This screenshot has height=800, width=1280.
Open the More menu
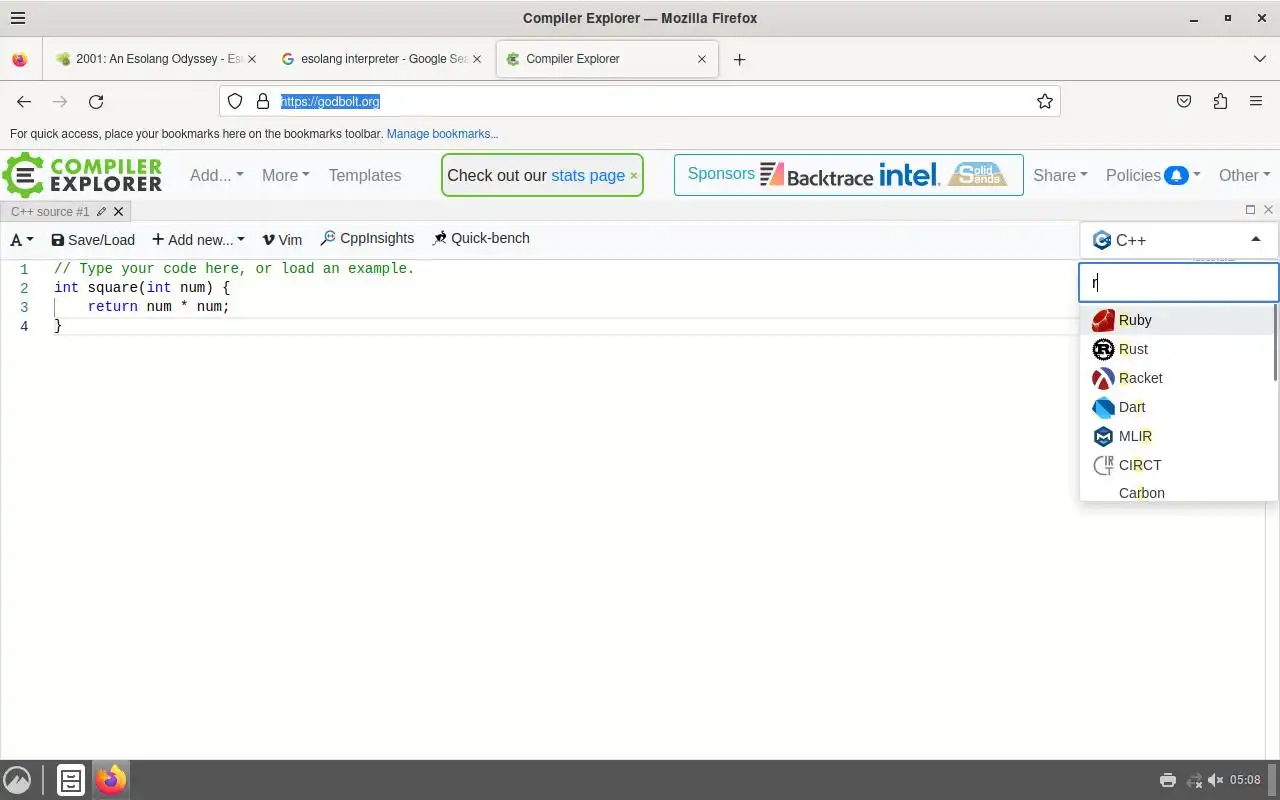click(285, 175)
